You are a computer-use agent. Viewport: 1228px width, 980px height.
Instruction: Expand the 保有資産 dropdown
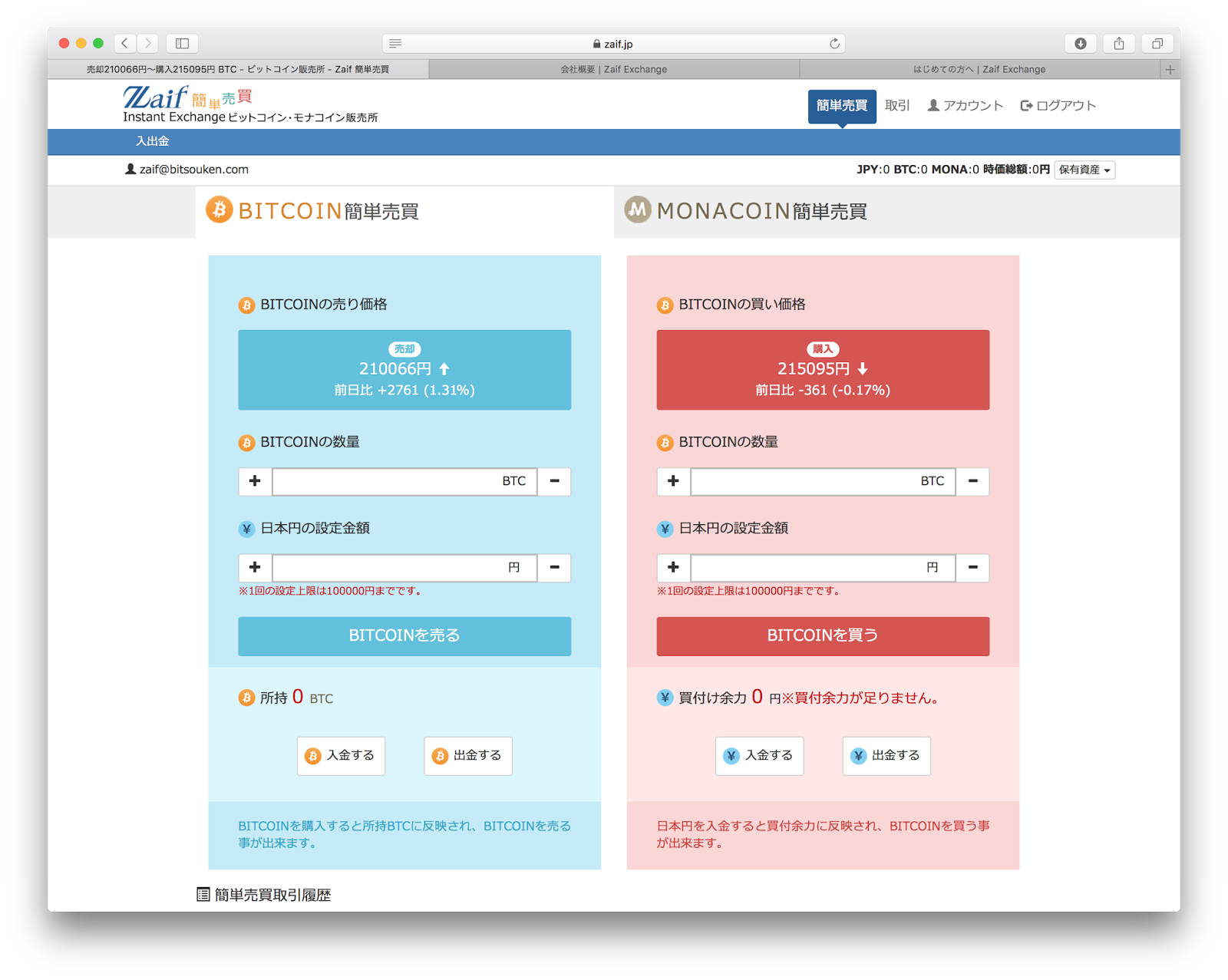pos(1084,170)
